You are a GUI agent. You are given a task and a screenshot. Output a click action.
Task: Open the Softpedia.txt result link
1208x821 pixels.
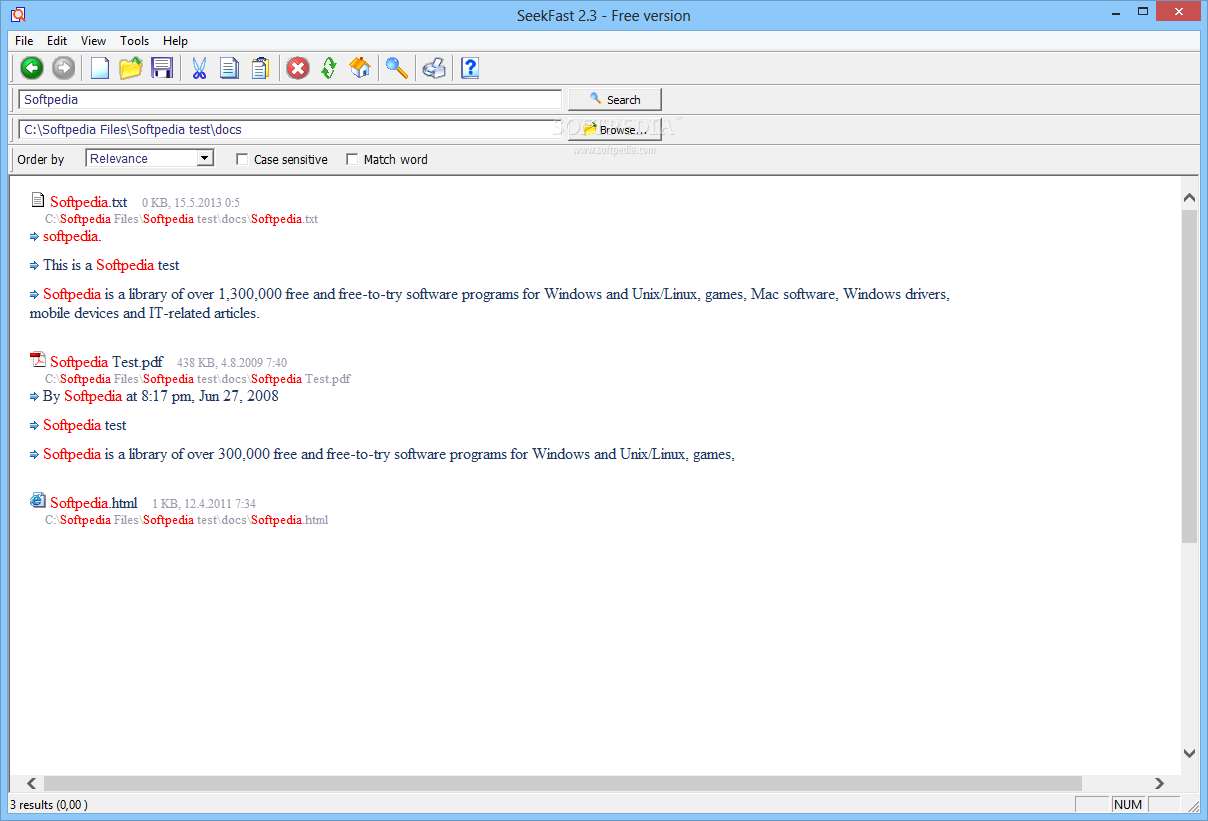(x=89, y=201)
